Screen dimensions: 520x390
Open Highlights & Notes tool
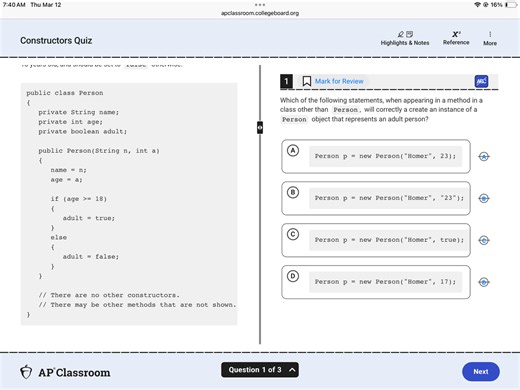(405, 38)
